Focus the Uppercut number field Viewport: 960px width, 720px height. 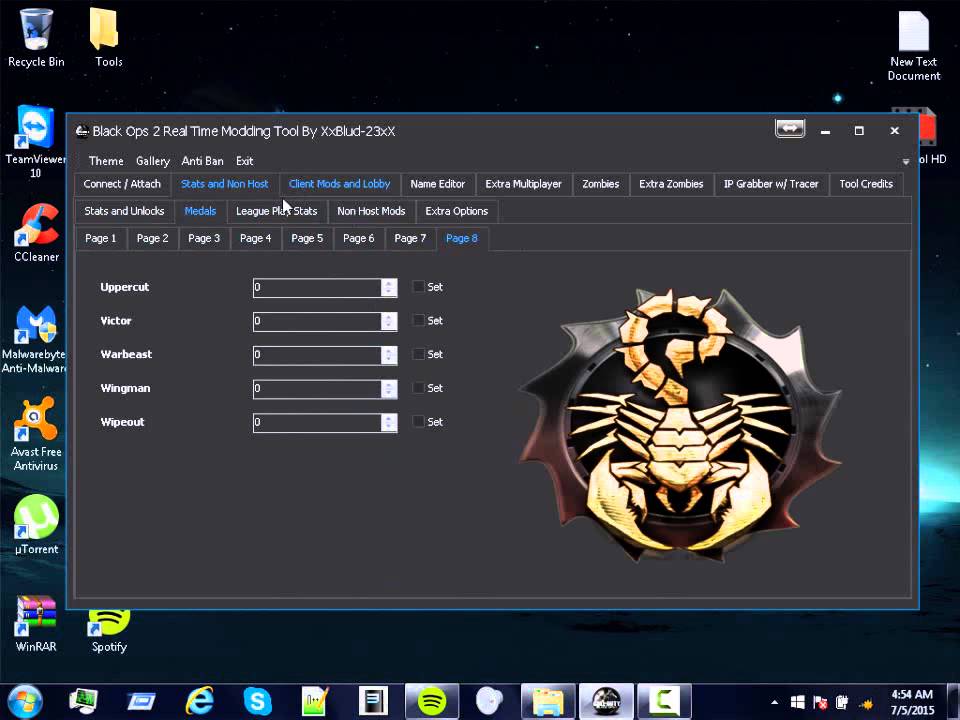[317, 287]
